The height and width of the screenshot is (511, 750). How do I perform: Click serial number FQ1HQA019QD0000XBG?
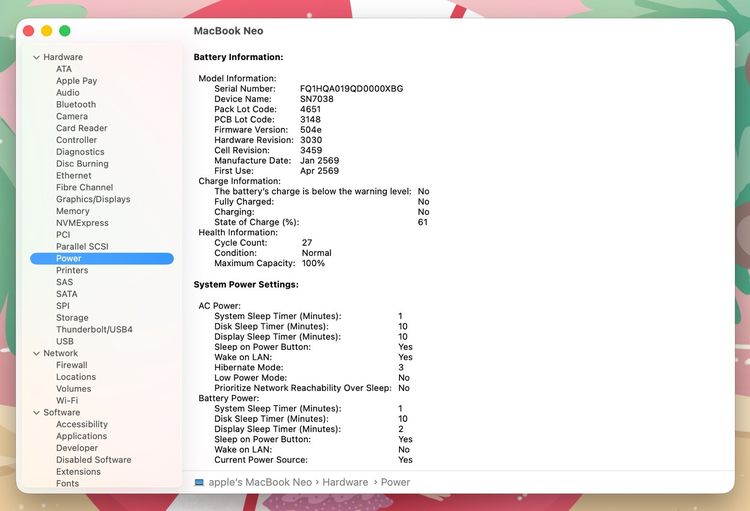[x=352, y=89]
